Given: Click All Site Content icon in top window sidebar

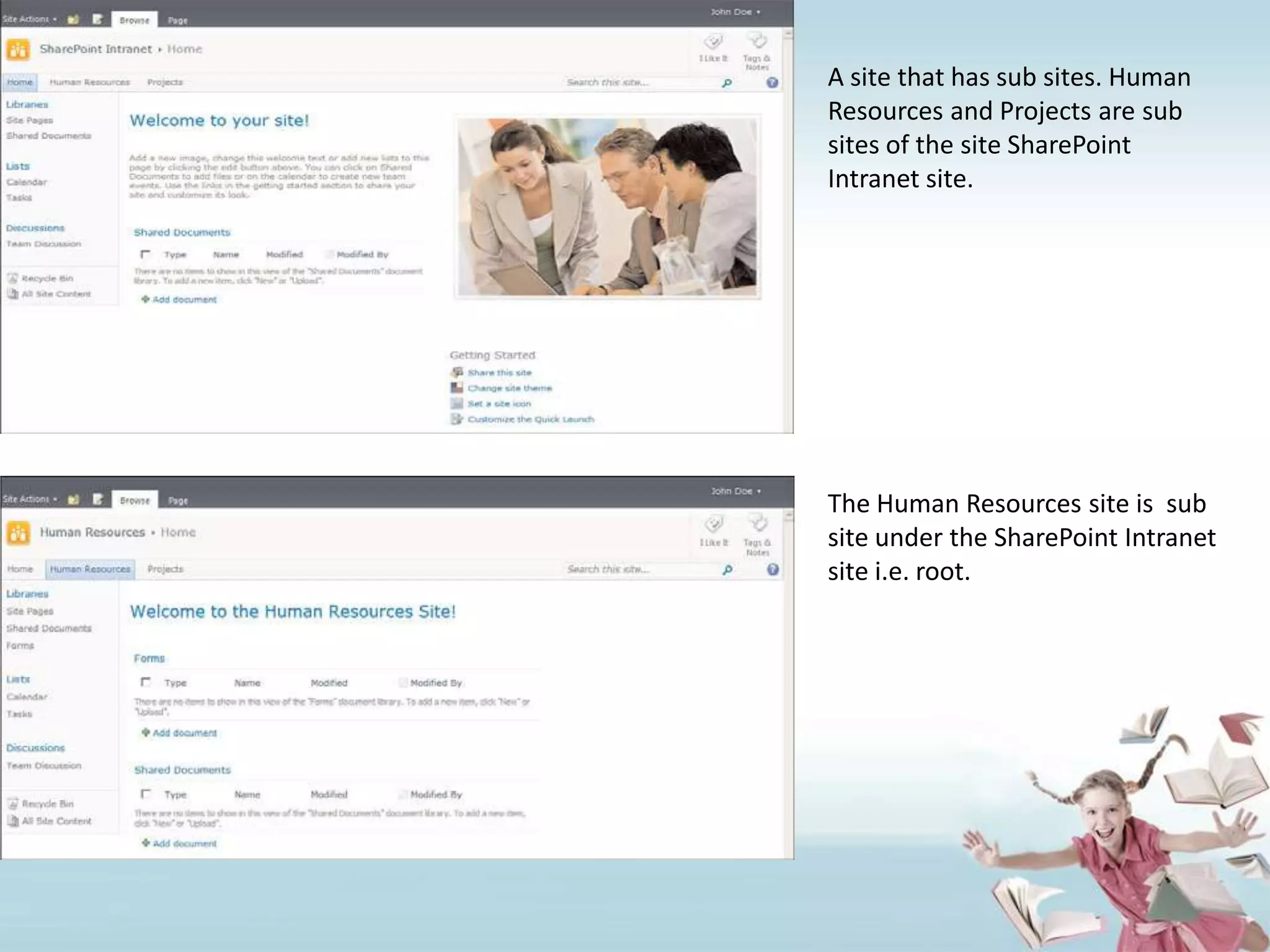Looking at the screenshot, I should [x=12, y=294].
